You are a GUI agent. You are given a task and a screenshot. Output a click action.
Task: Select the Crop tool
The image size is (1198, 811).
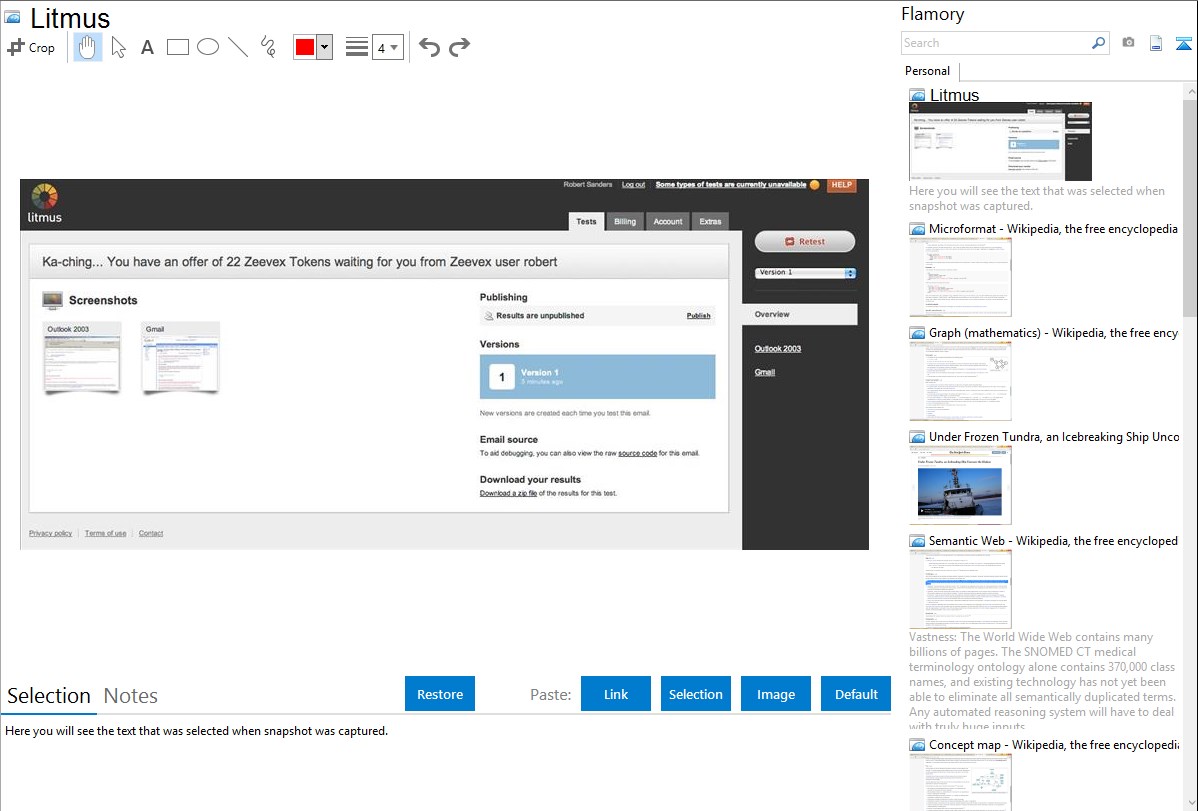click(31, 47)
